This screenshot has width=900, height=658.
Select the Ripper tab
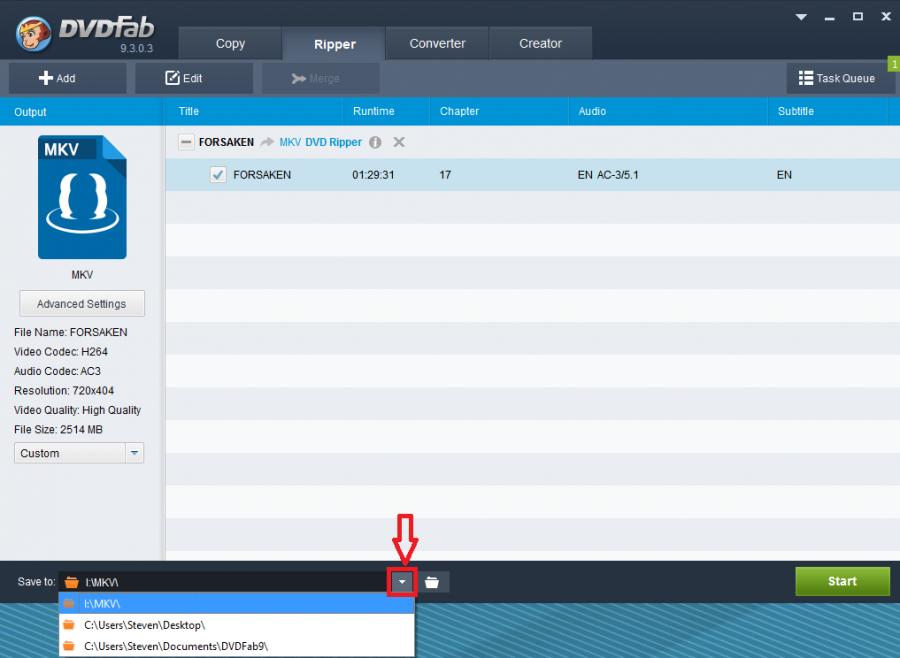(x=335, y=44)
